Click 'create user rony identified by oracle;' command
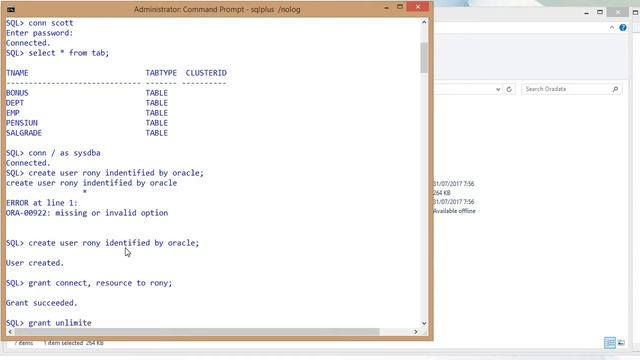Screen dimensions: 640x360 114,243
